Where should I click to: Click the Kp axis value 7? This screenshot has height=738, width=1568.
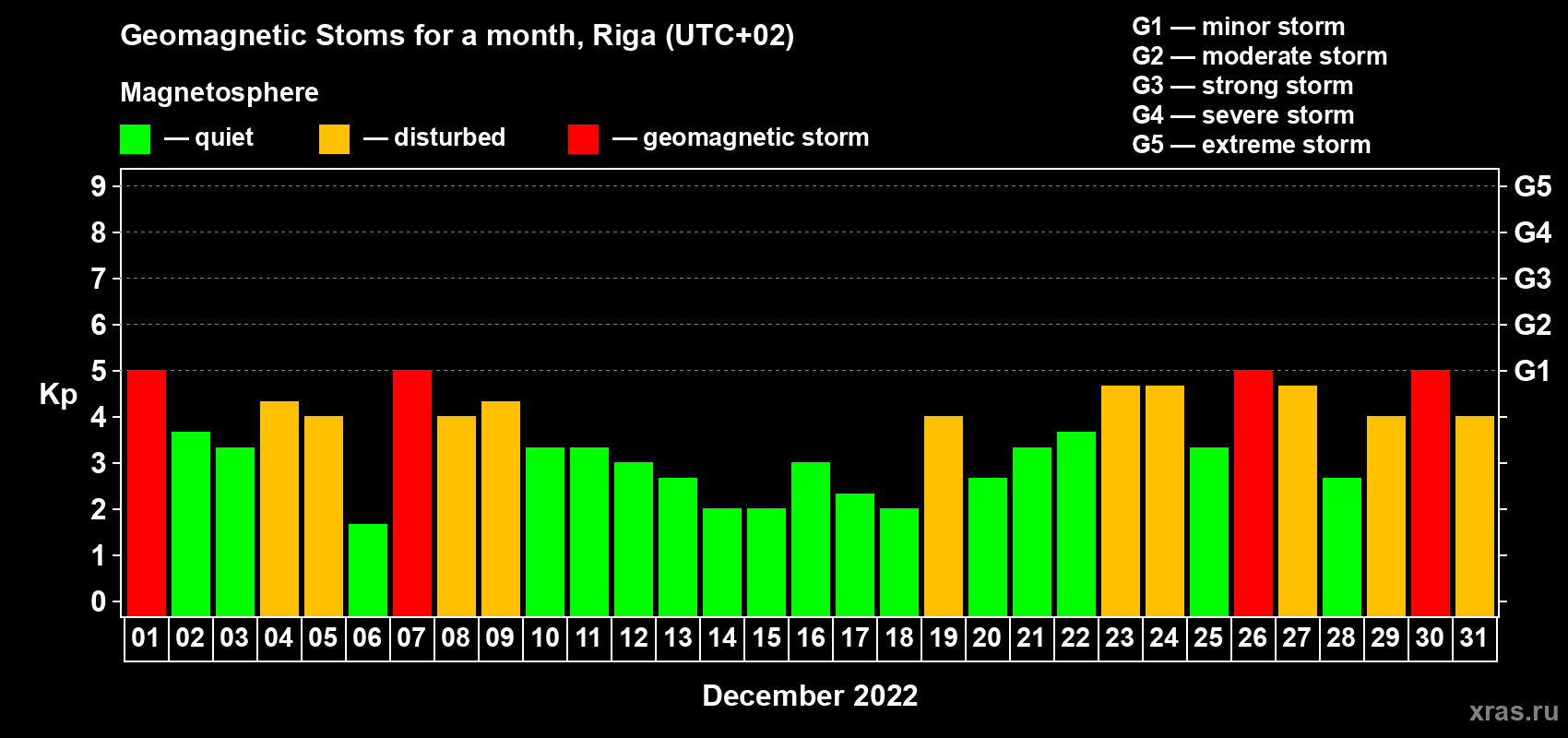(99, 279)
